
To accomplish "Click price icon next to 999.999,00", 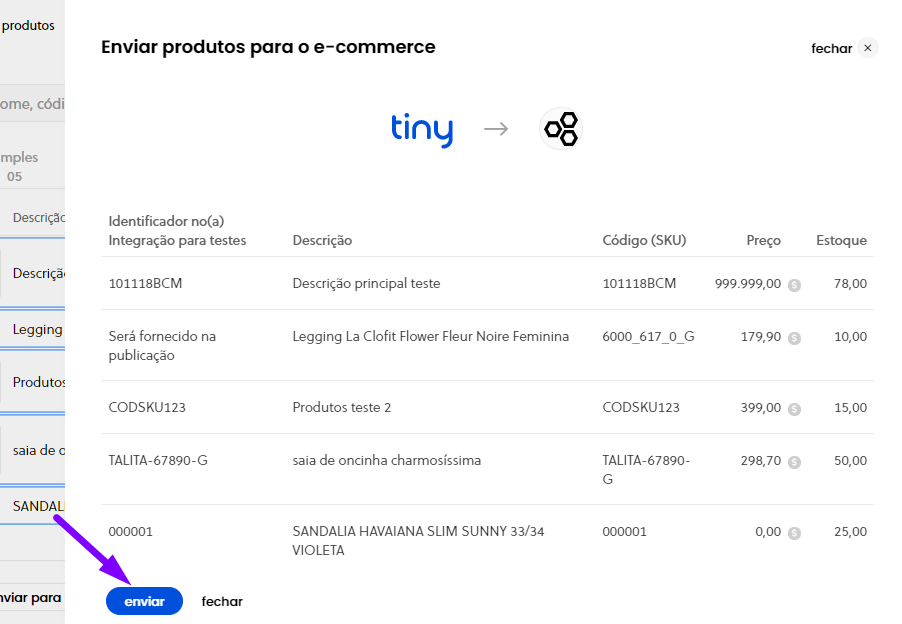I will pos(794,285).
